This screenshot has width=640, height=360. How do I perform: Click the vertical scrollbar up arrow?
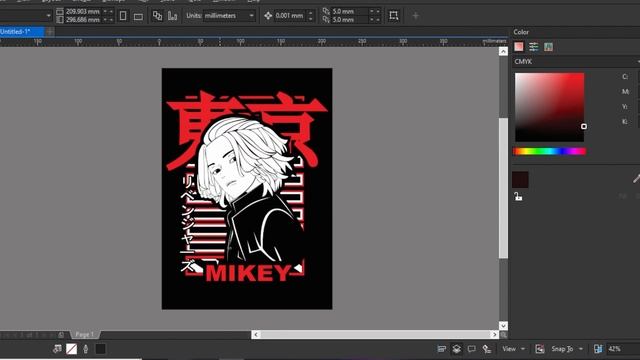503,51
